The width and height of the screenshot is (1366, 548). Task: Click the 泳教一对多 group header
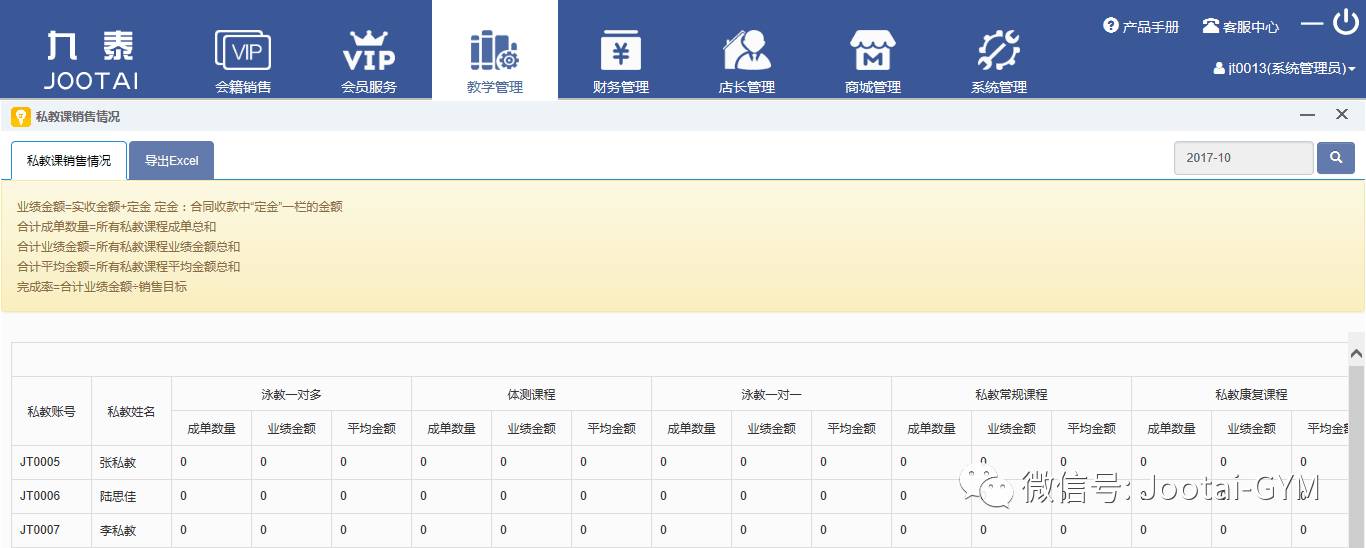point(291,394)
